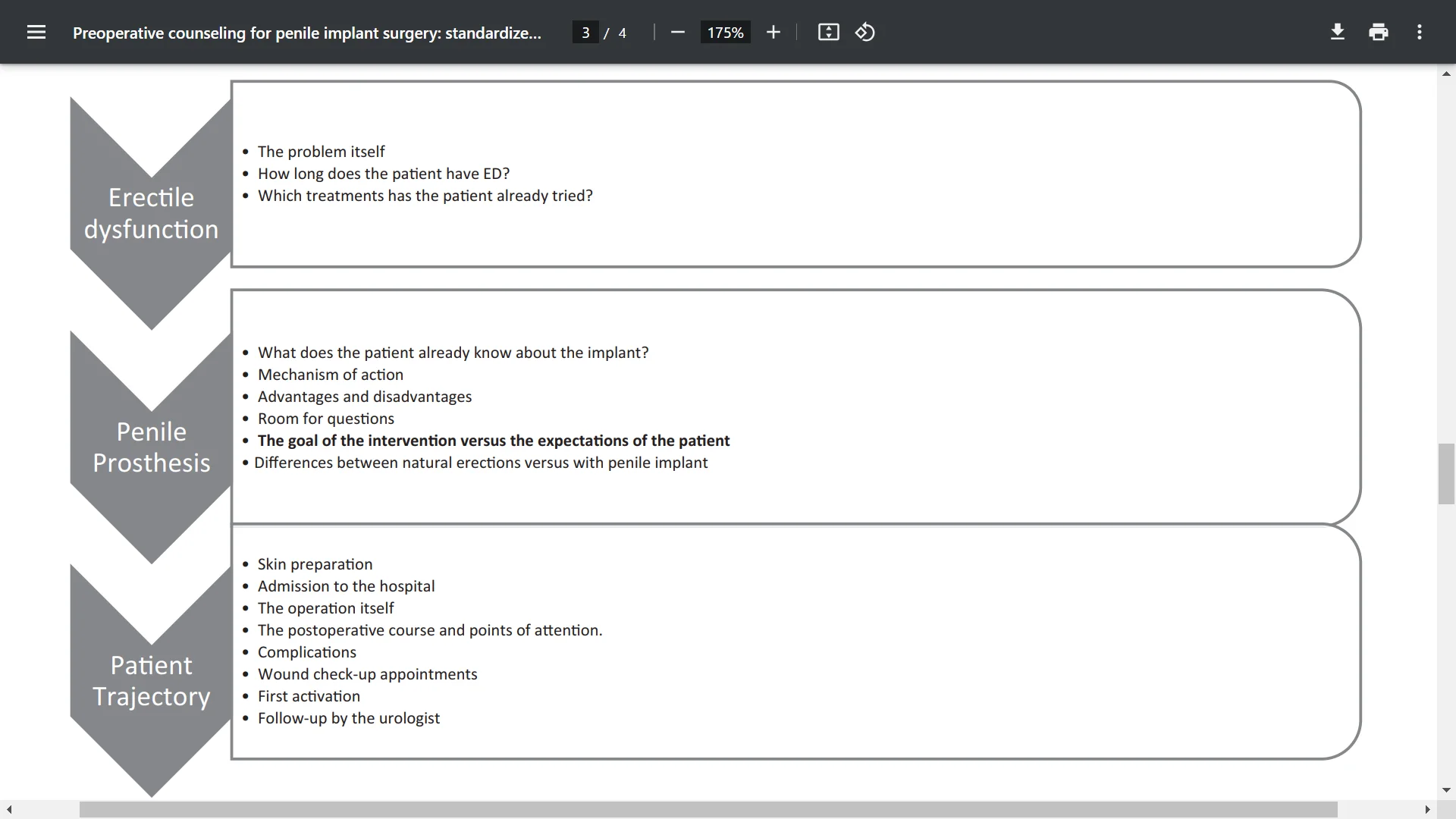Click 'The postoperative course' bullet
The image size is (1456, 819).
pyautogui.click(x=430, y=630)
